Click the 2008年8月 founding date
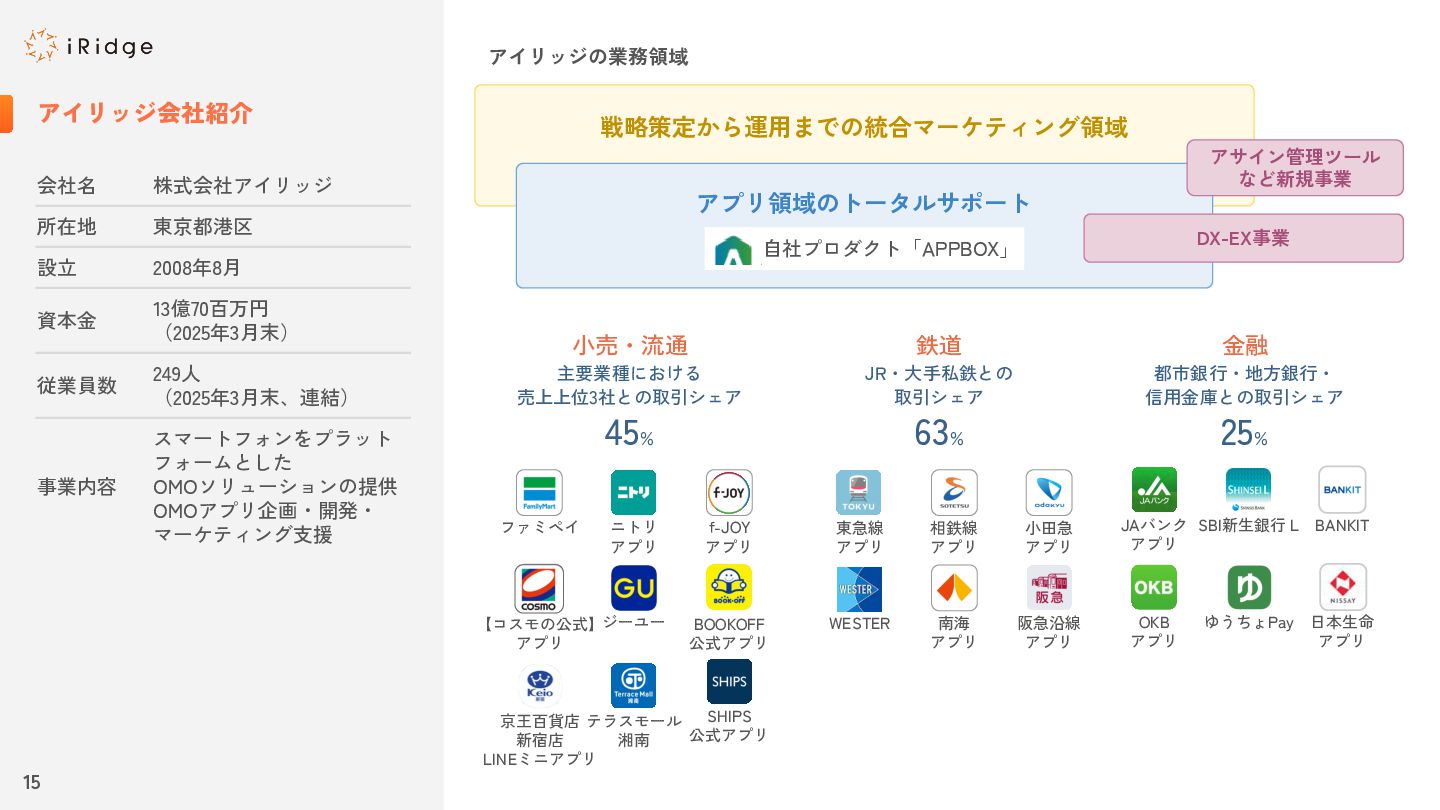This screenshot has height=810, width=1440. [197, 268]
